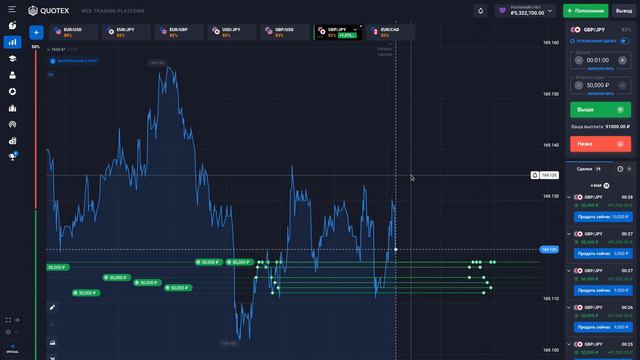Click the green Выше up button
This screenshot has height=360, width=640.
coord(600,110)
